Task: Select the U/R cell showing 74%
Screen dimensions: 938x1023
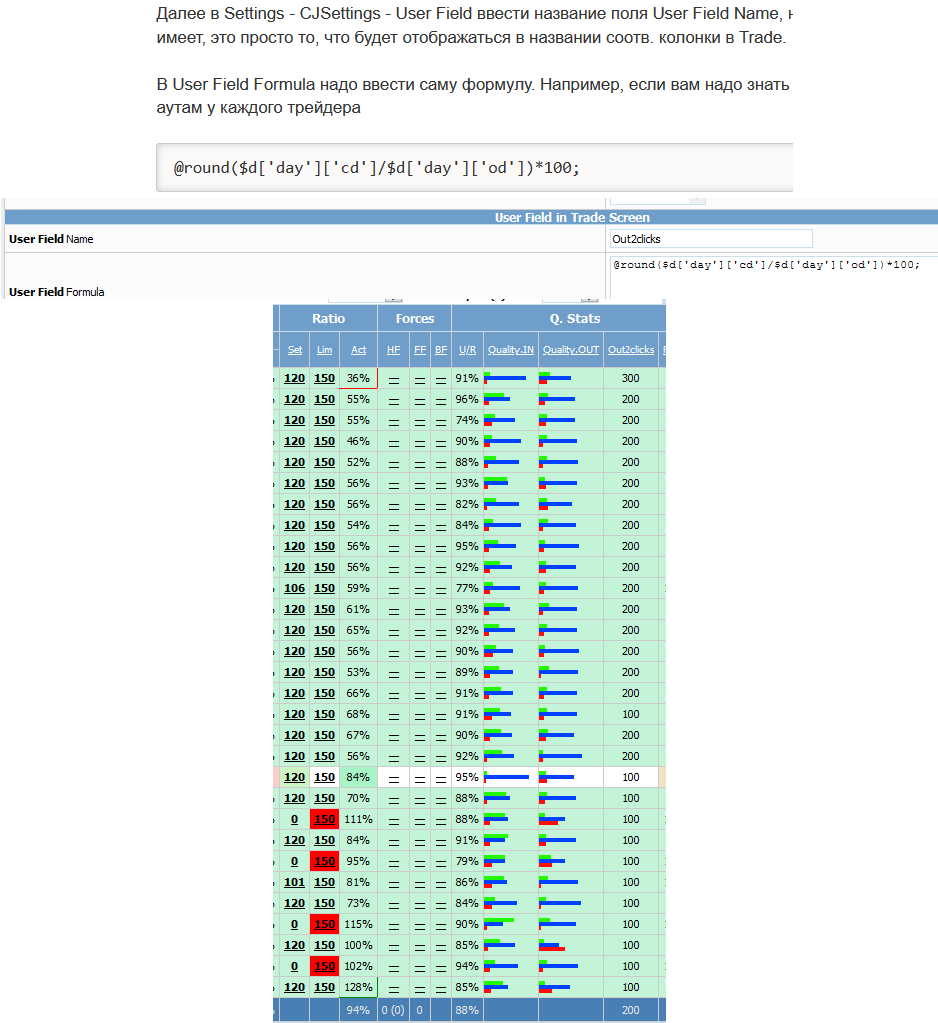Action: point(467,420)
